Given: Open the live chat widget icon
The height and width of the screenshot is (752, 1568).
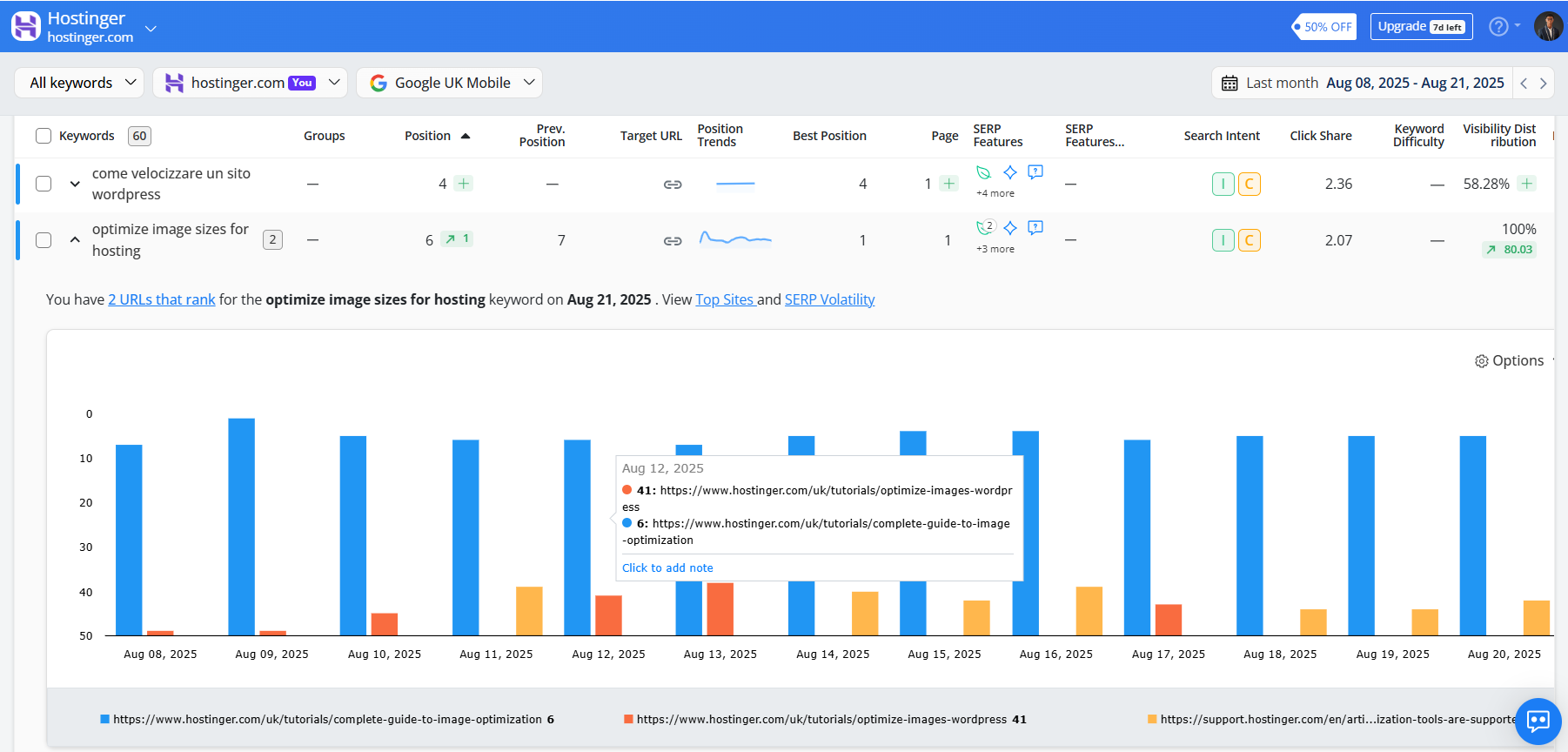Looking at the screenshot, I should tap(1538, 722).
